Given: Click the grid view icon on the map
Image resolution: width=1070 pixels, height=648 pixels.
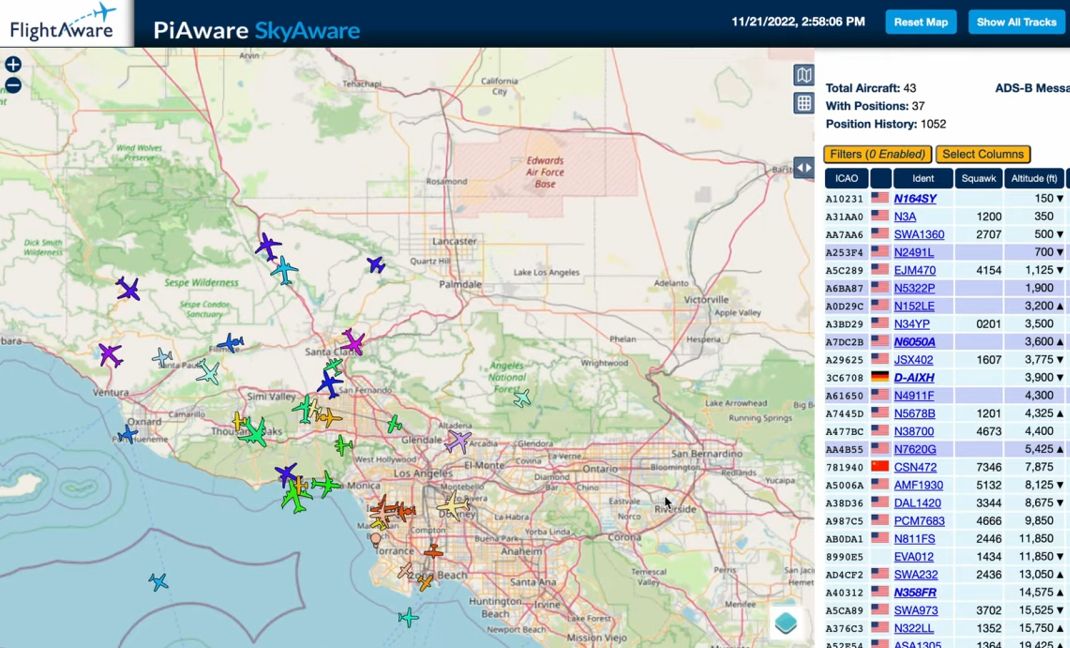Looking at the screenshot, I should [x=803, y=101].
